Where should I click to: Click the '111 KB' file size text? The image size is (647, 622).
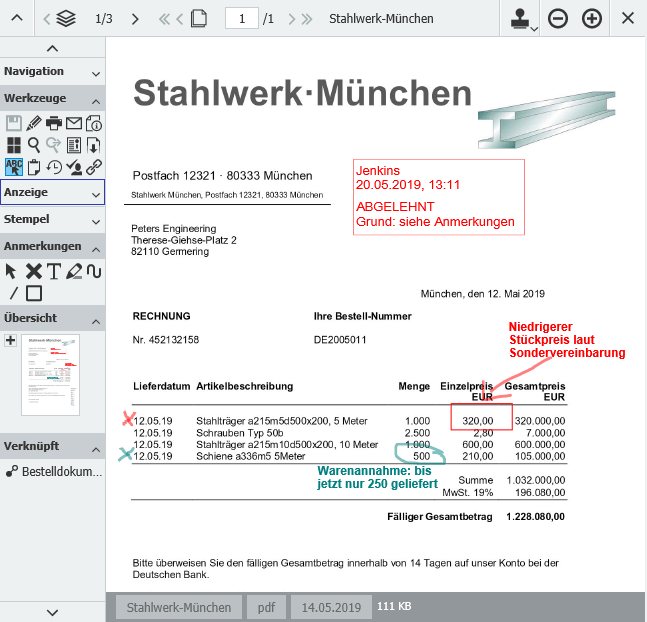coord(394,606)
